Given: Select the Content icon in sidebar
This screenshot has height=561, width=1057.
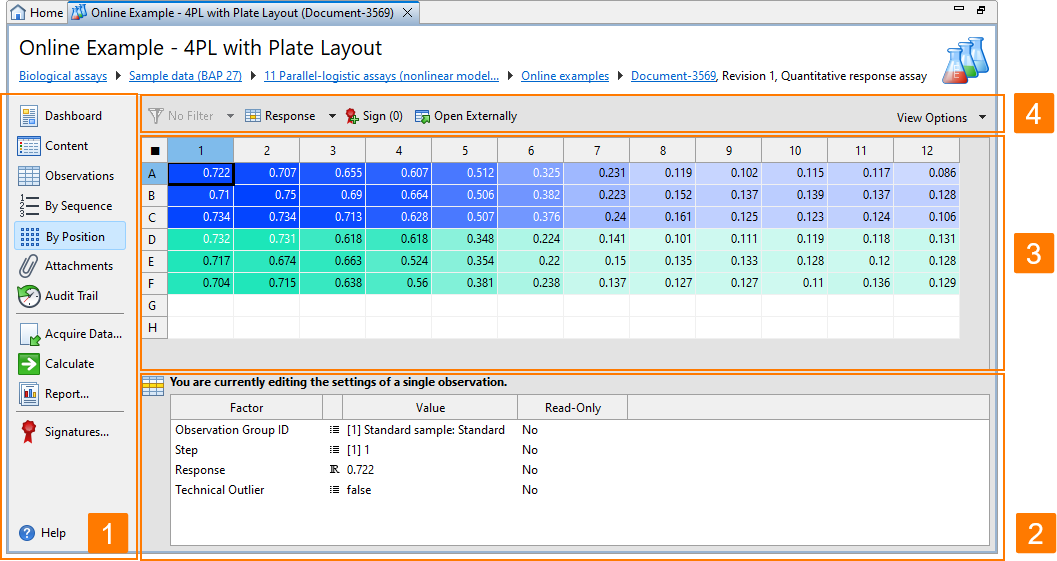Looking at the screenshot, I should pyautogui.click(x=28, y=146).
